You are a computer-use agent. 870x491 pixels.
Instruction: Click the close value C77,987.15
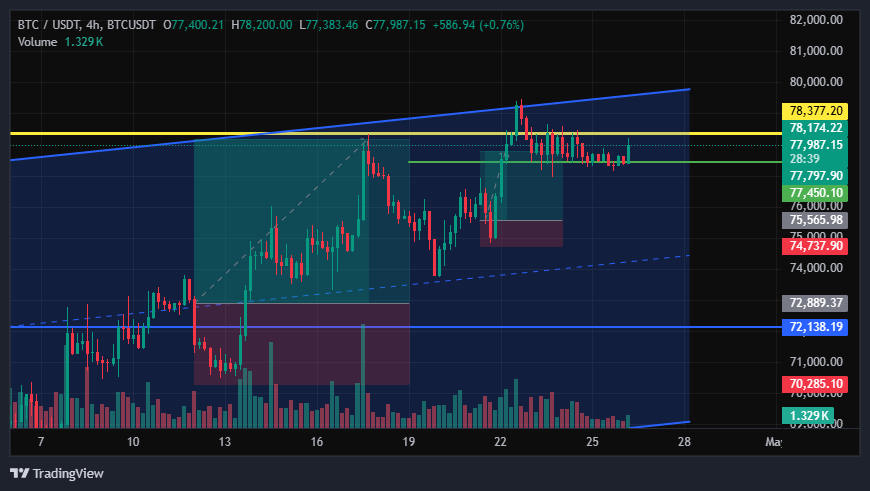pos(395,25)
